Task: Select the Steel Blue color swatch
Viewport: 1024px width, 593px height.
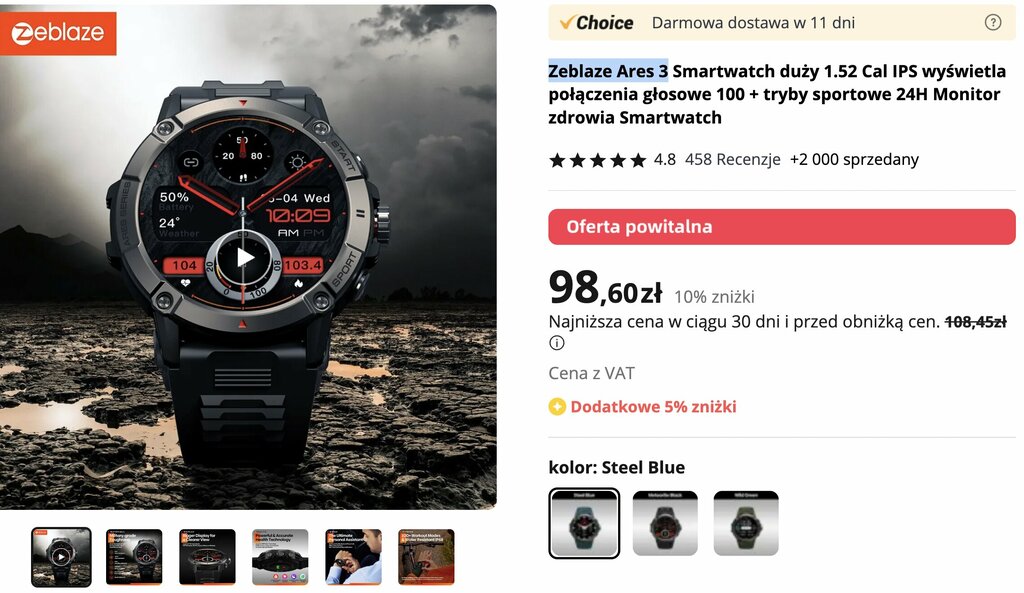Action: 584,523
